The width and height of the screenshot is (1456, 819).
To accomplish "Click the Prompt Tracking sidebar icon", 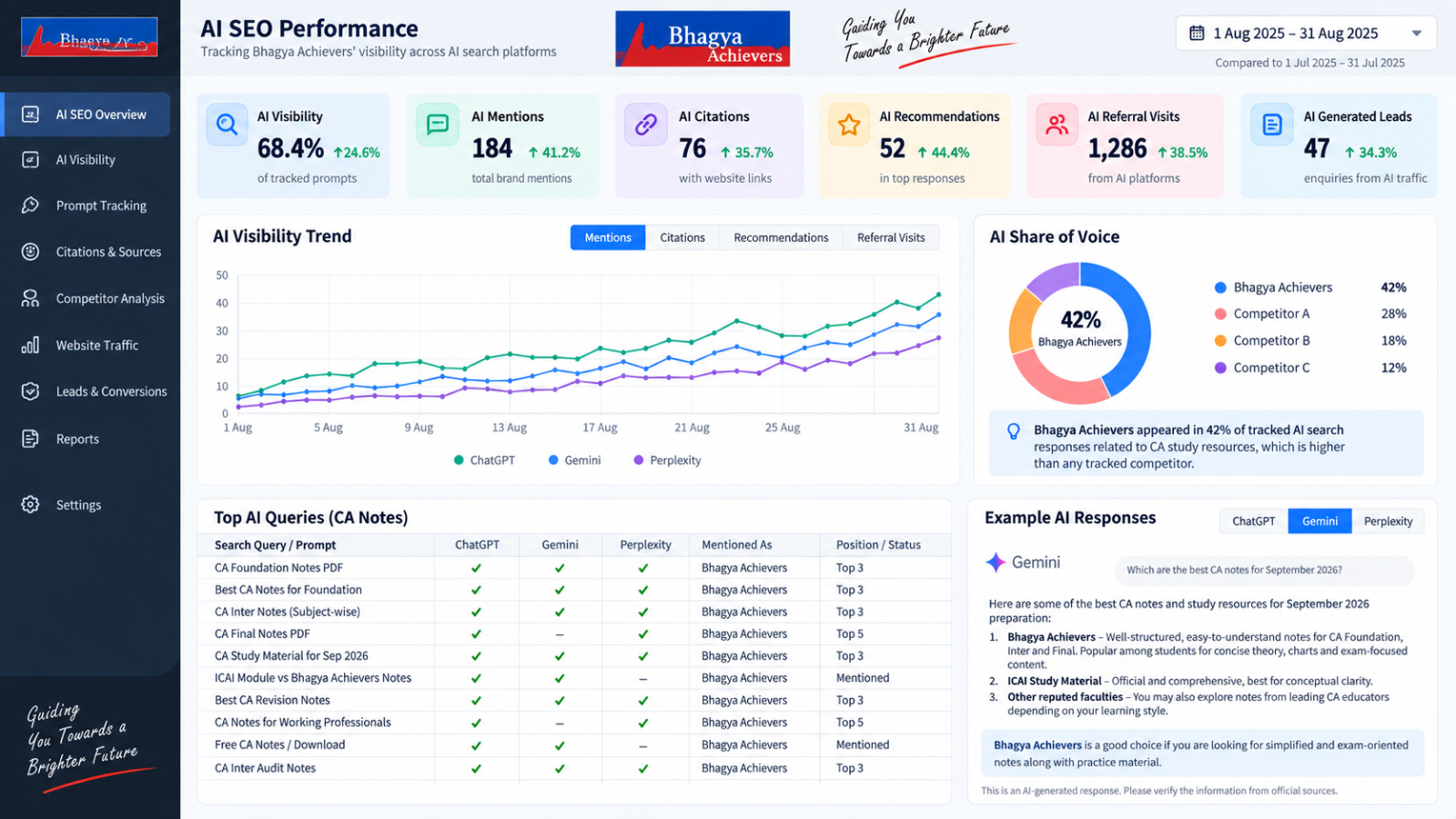I will pyautogui.click(x=30, y=205).
